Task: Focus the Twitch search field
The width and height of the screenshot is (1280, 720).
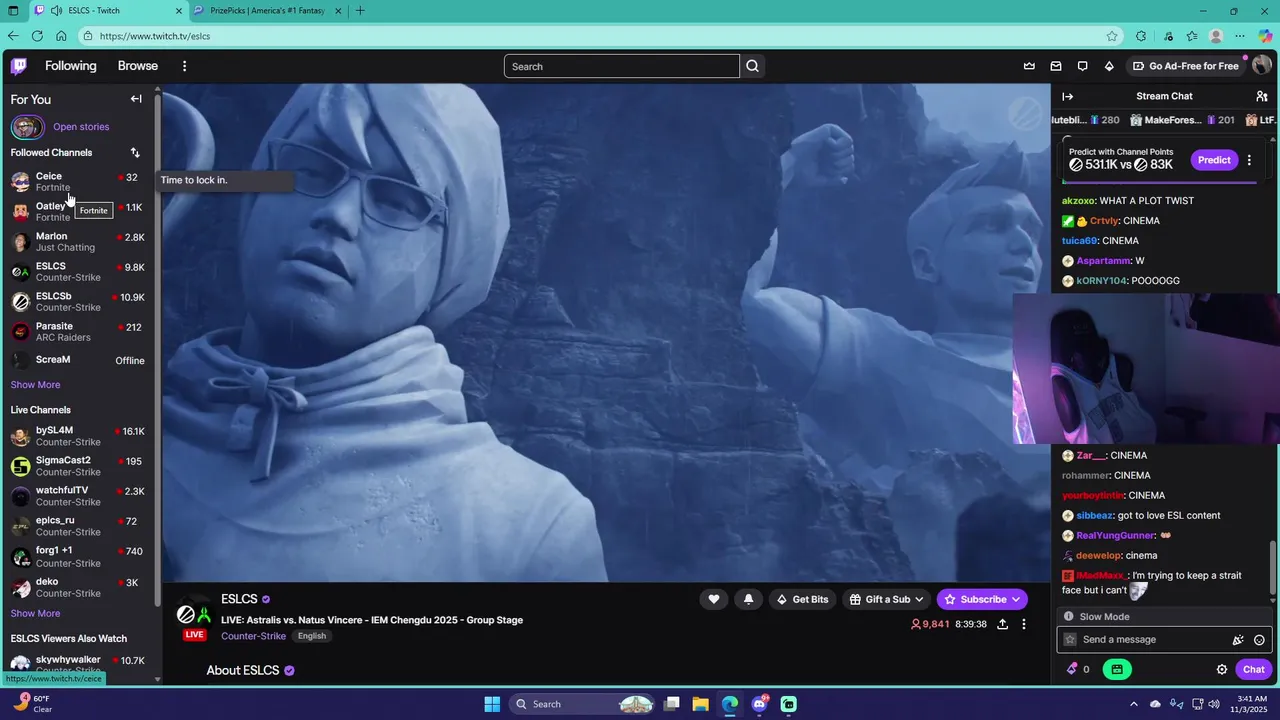Action: coord(621,66)
